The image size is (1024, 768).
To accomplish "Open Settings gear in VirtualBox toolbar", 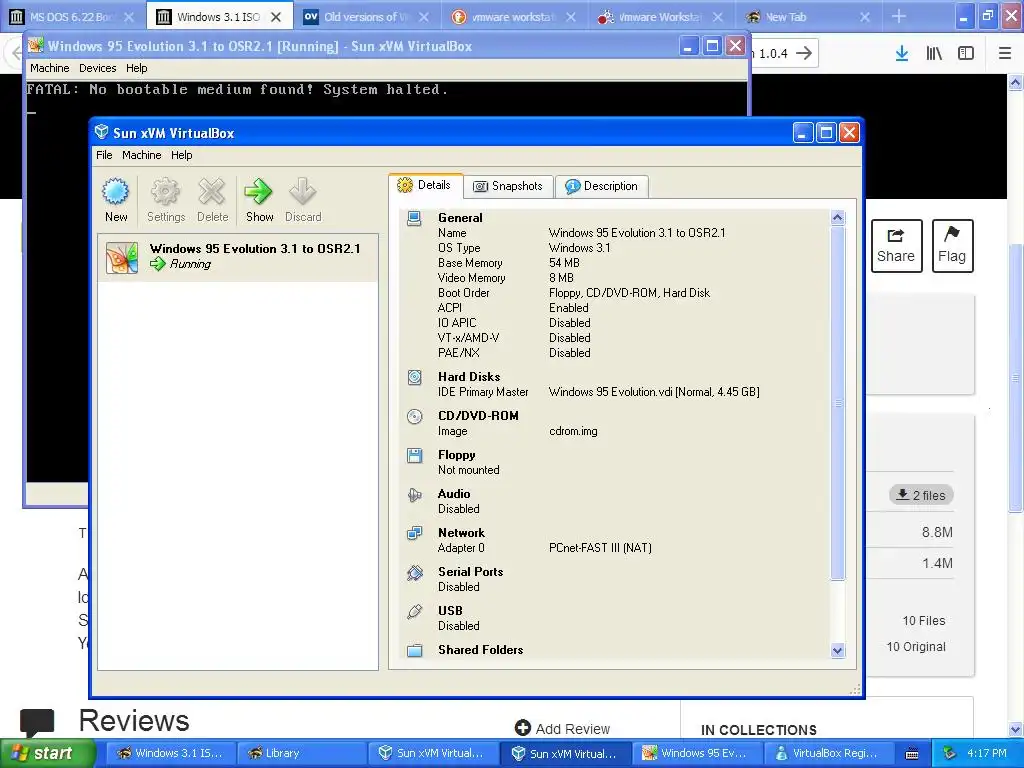I will pos(165,191).
